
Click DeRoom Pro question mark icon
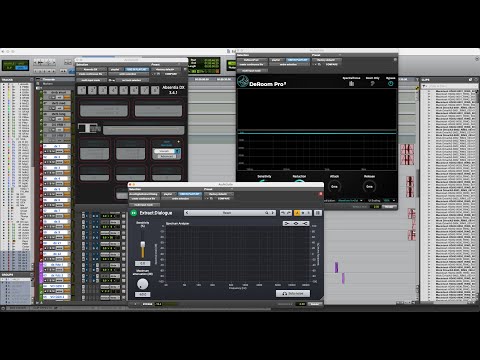pos(372,83)
